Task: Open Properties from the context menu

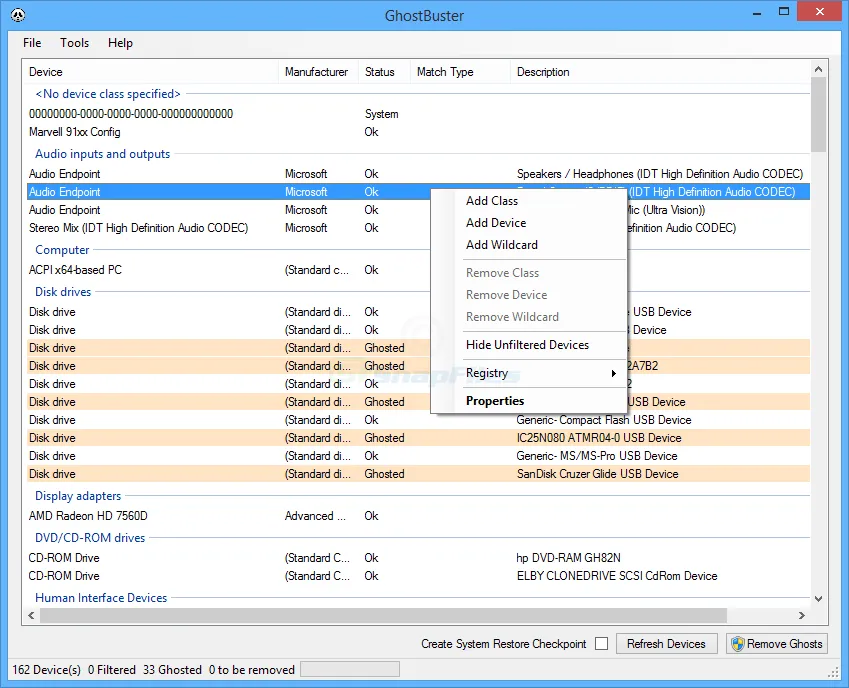Action: [x=495, y=401]
